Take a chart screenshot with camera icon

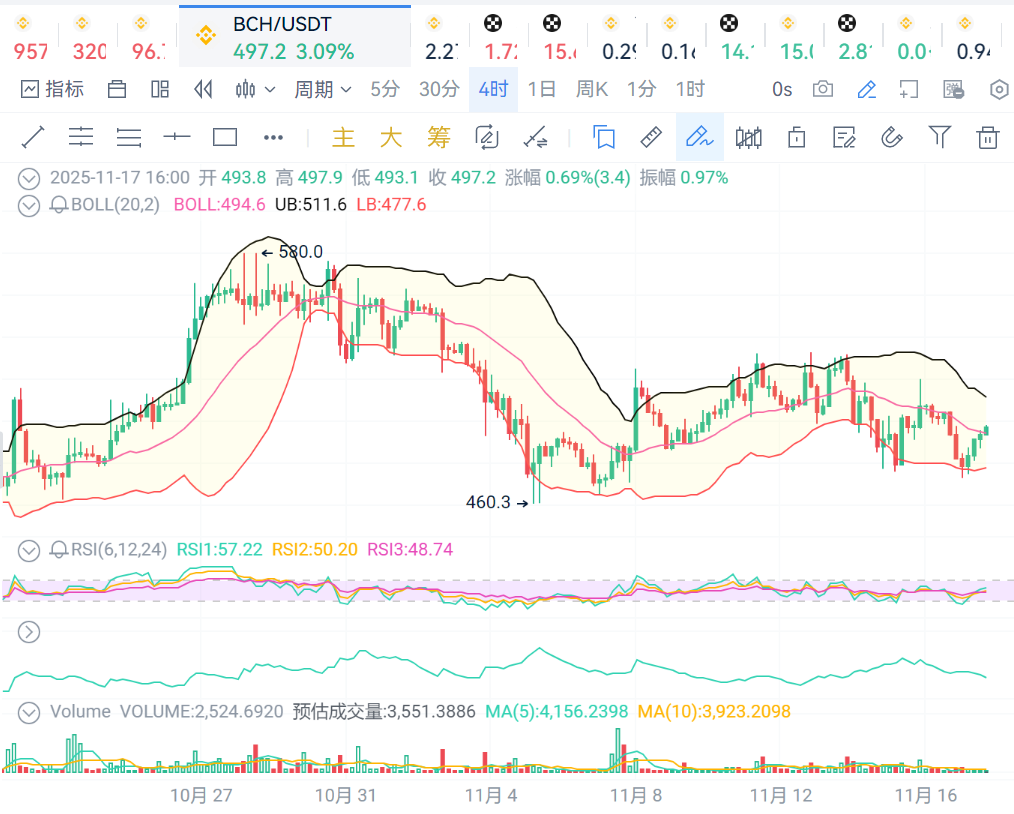point(823,89)
